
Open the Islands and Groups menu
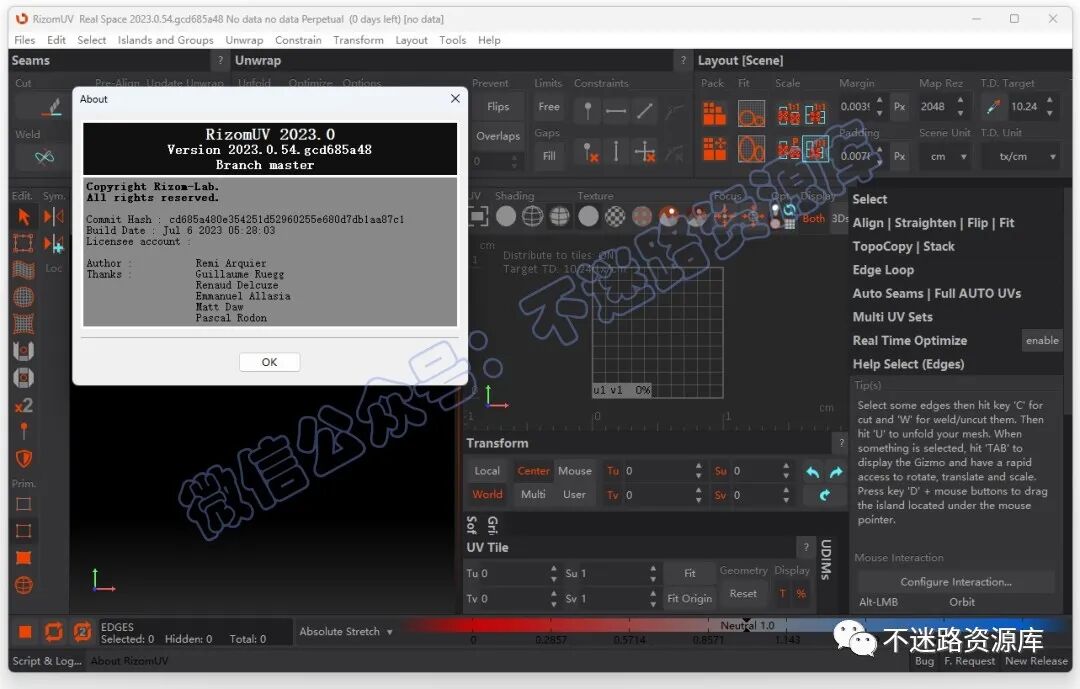coord(165,40)
